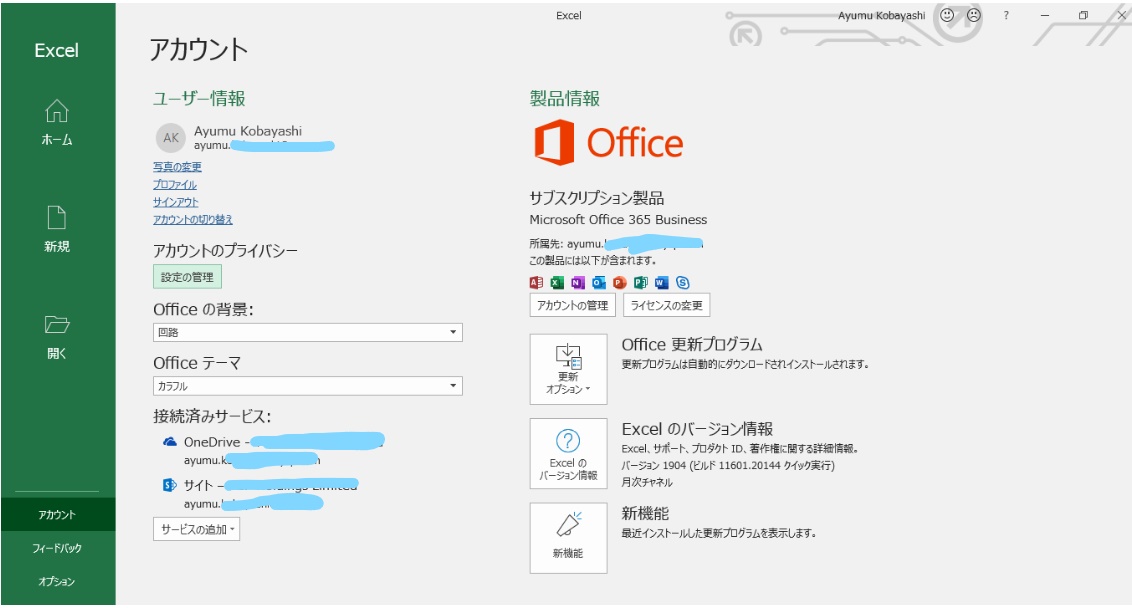This screenshot has height=608, width=1132.
Task: Open the Office テーマ dropdown showing カラフル
Action: 308,386
